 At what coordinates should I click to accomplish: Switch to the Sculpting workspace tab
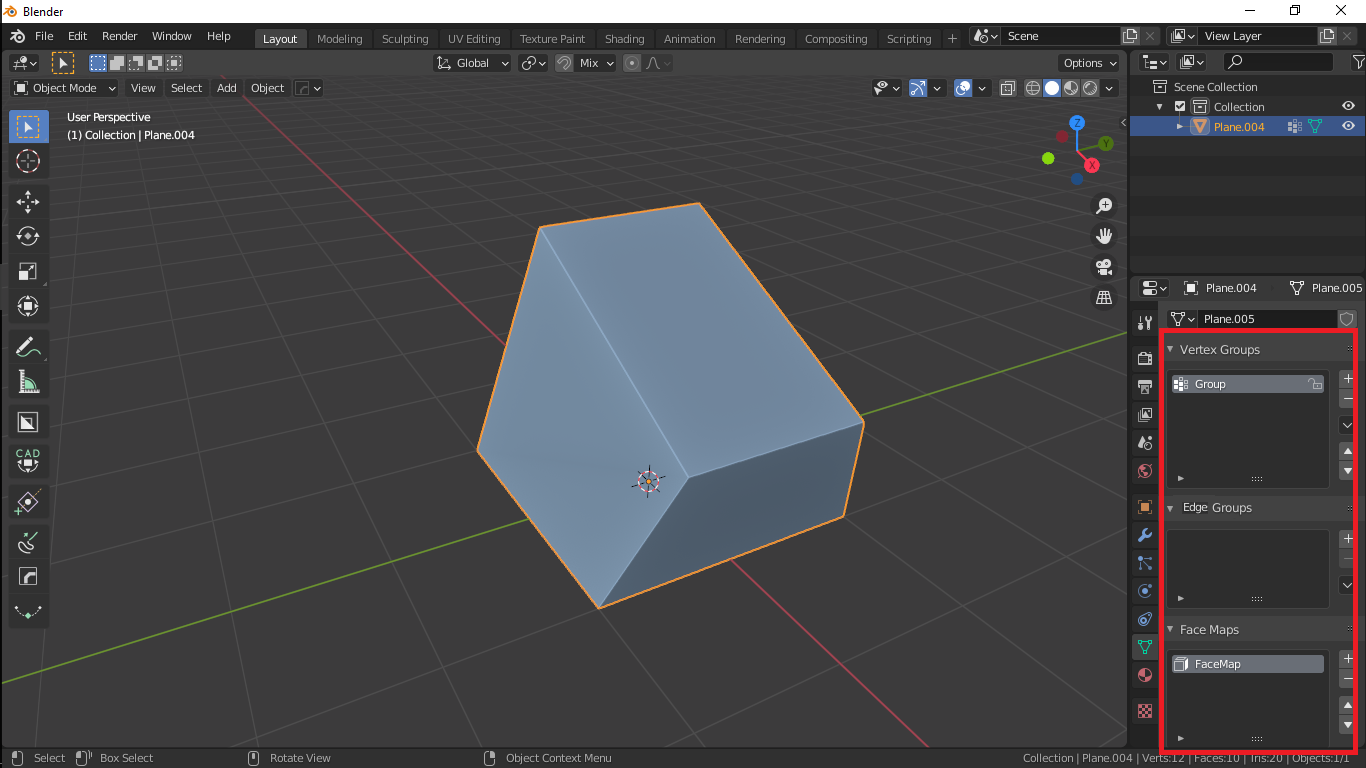pyautogui.click(x=405, y=39)
